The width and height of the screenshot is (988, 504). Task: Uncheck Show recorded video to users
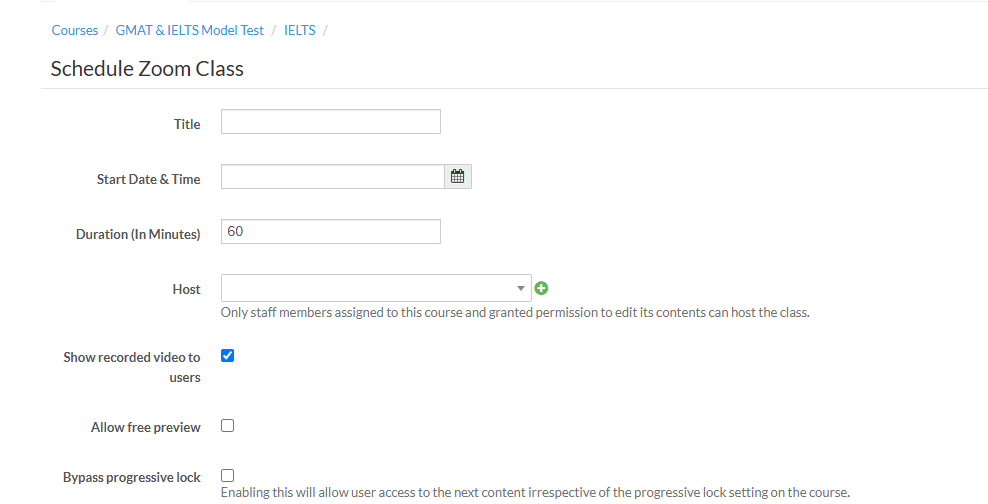tap(227, 355)
